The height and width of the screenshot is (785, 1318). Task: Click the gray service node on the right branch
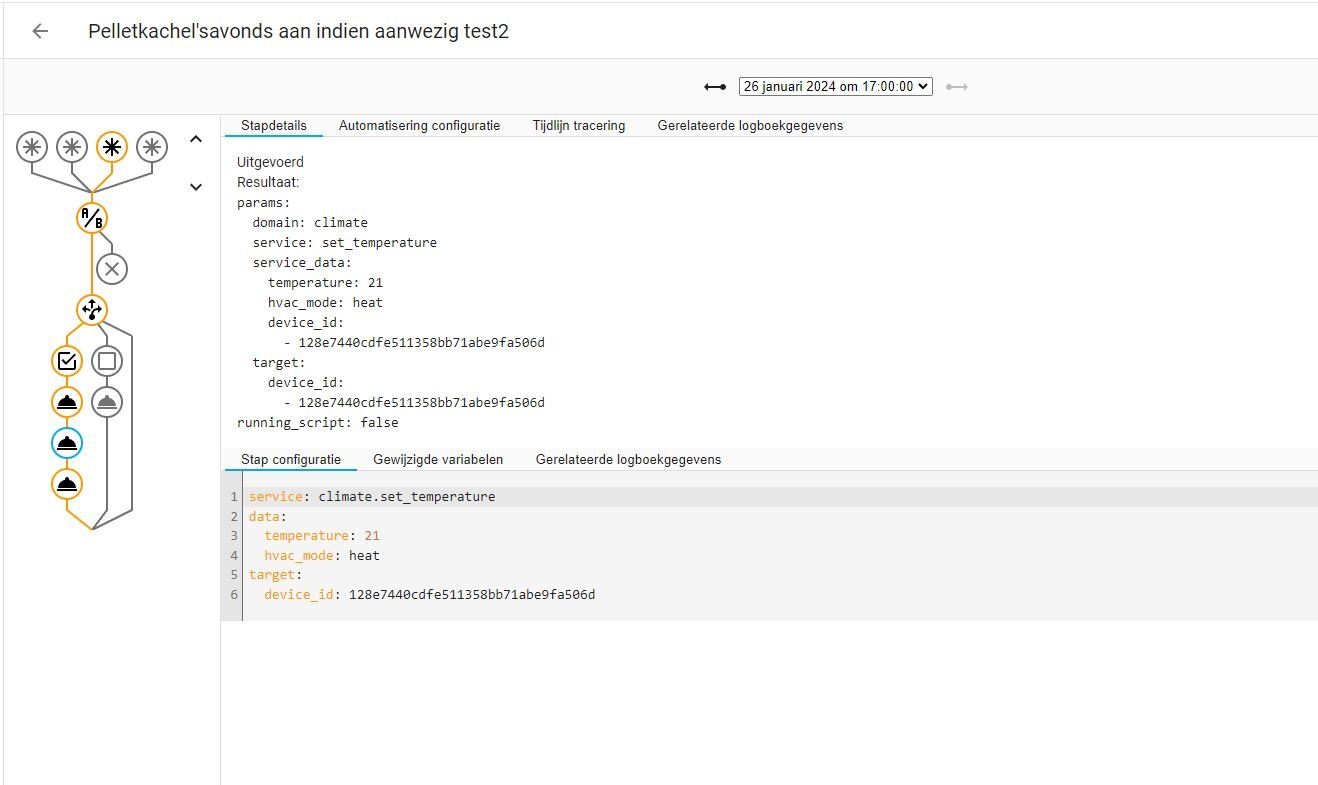106,402
